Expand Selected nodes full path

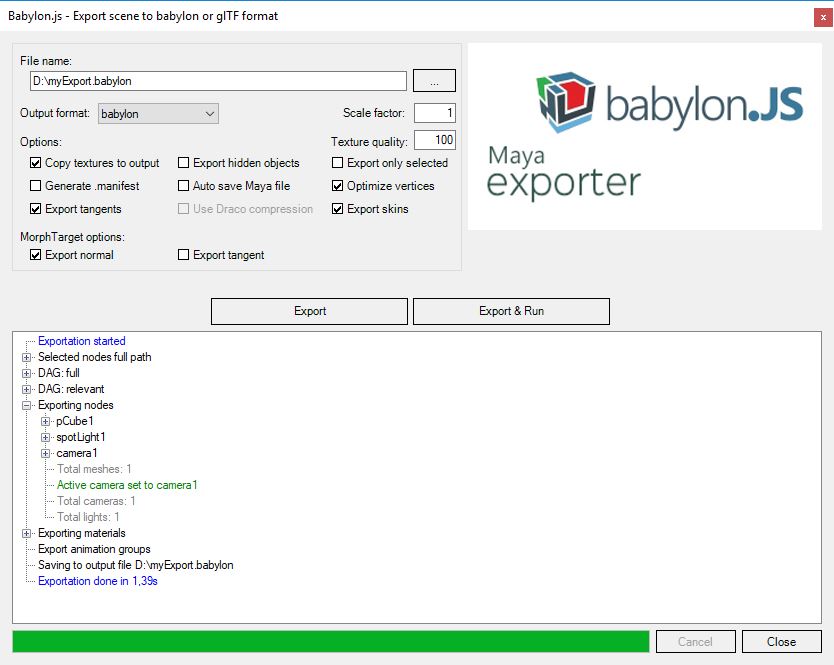(26, 358)
